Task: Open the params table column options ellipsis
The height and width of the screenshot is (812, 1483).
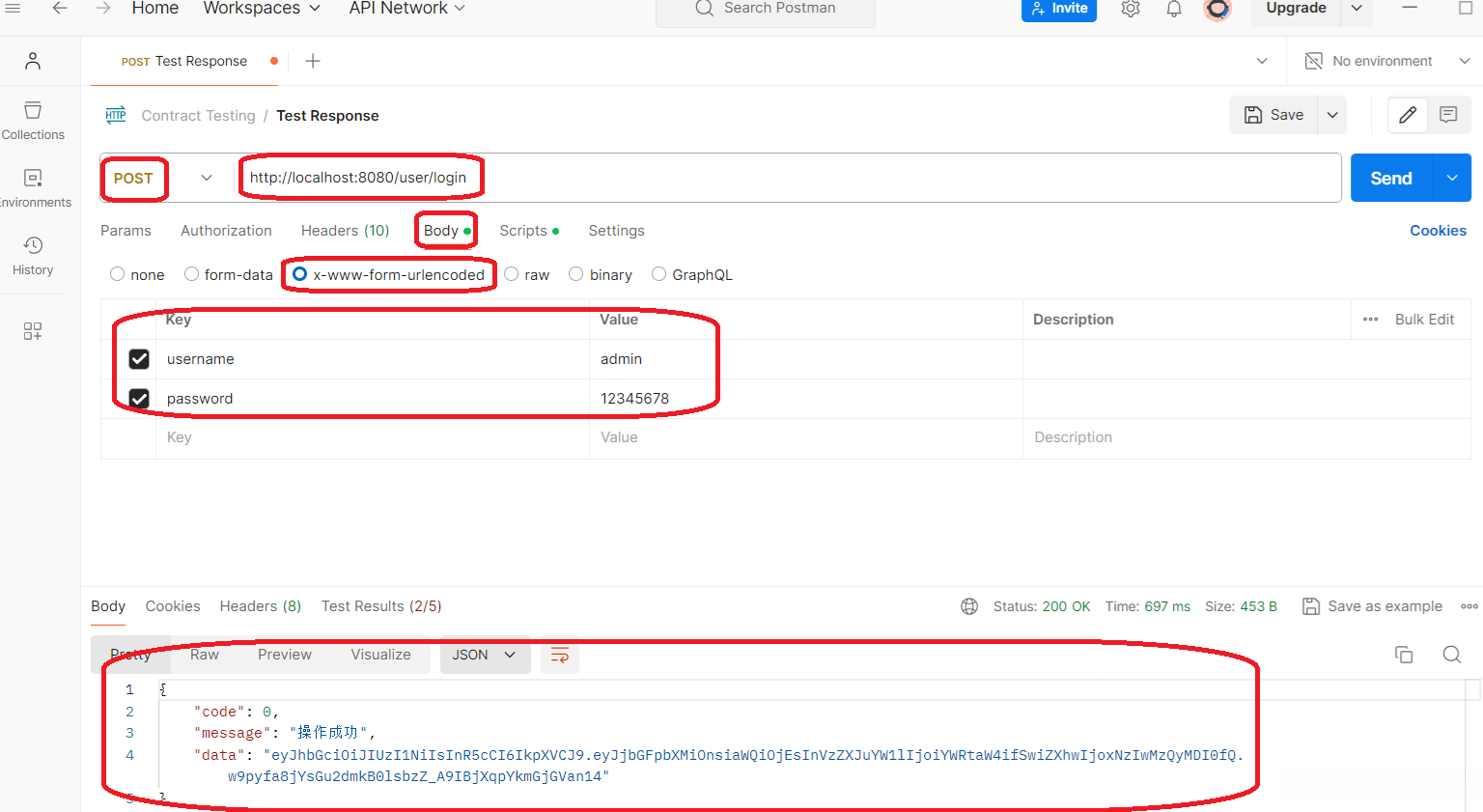Action: pyautogui.click(x=1370, y=320)
